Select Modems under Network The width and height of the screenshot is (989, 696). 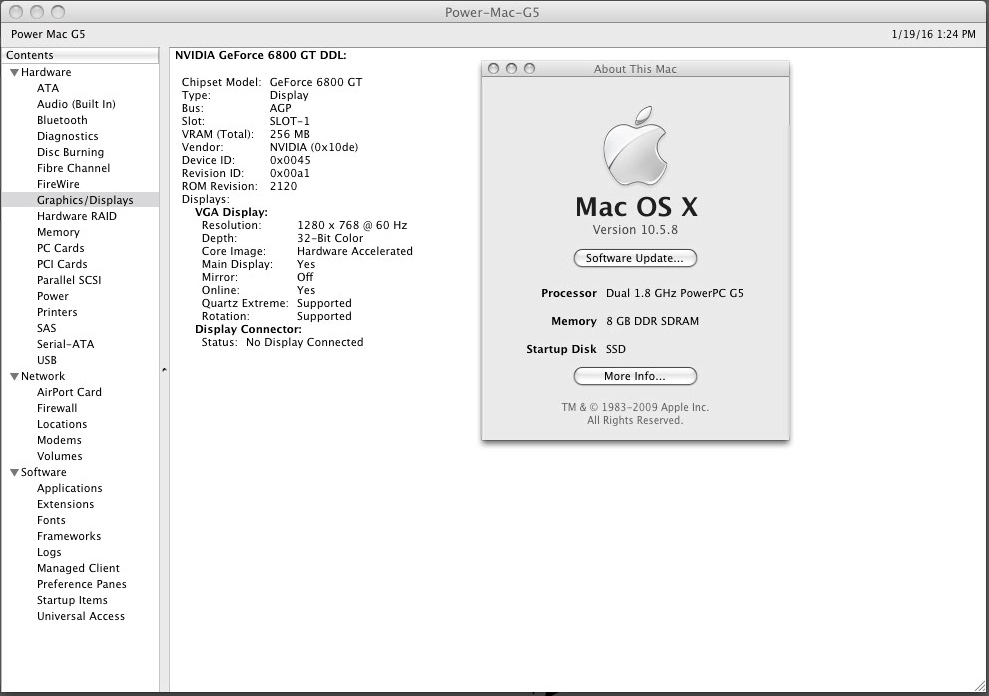pos(59,440)
